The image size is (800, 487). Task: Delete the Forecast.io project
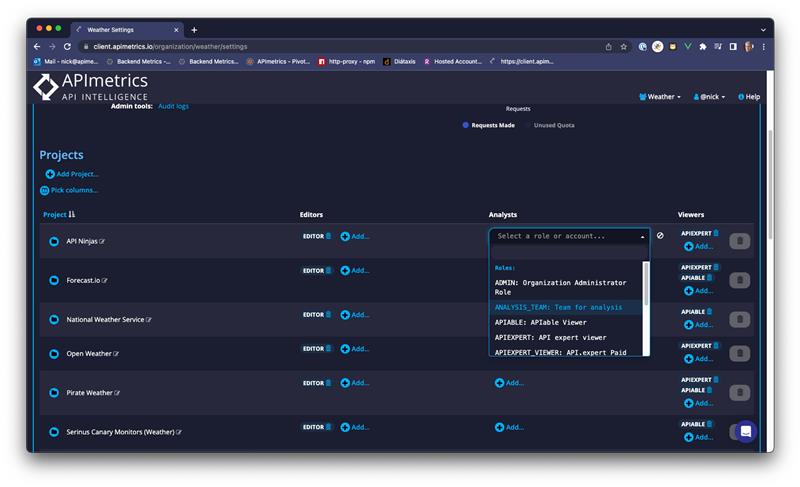(739, 280)
